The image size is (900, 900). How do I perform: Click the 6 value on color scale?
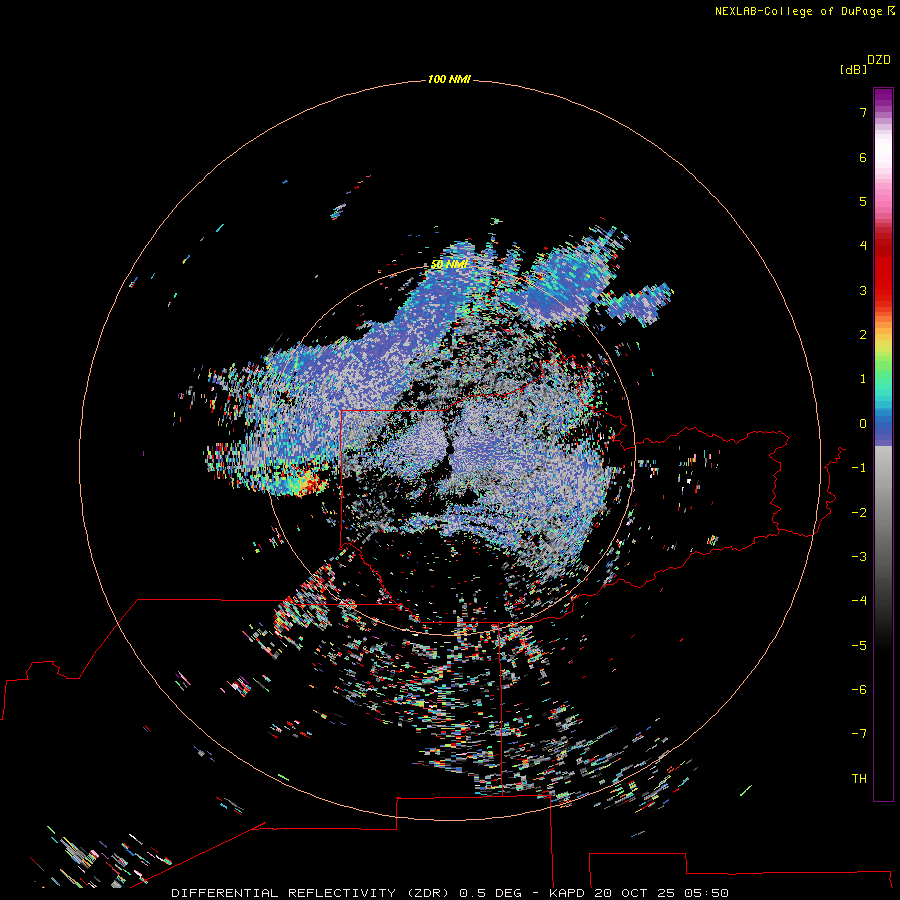[x=863, y=157]
